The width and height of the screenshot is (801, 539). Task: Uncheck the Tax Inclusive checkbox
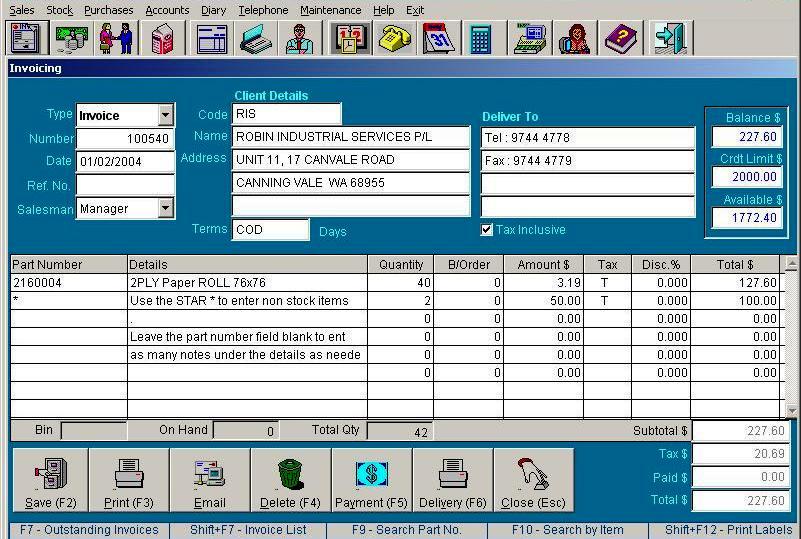486,230
